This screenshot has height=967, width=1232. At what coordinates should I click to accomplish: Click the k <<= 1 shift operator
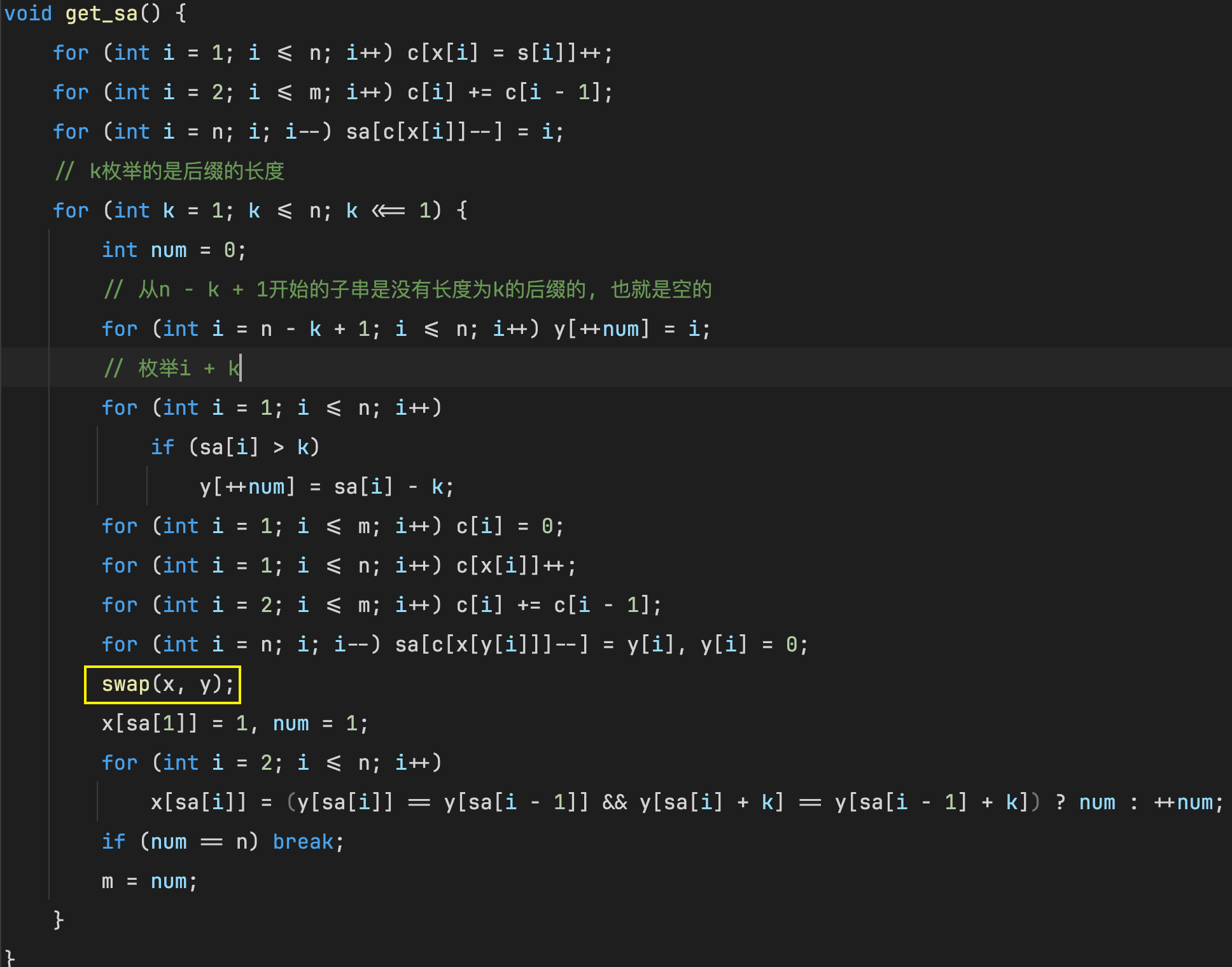click(x=388, y=211)
